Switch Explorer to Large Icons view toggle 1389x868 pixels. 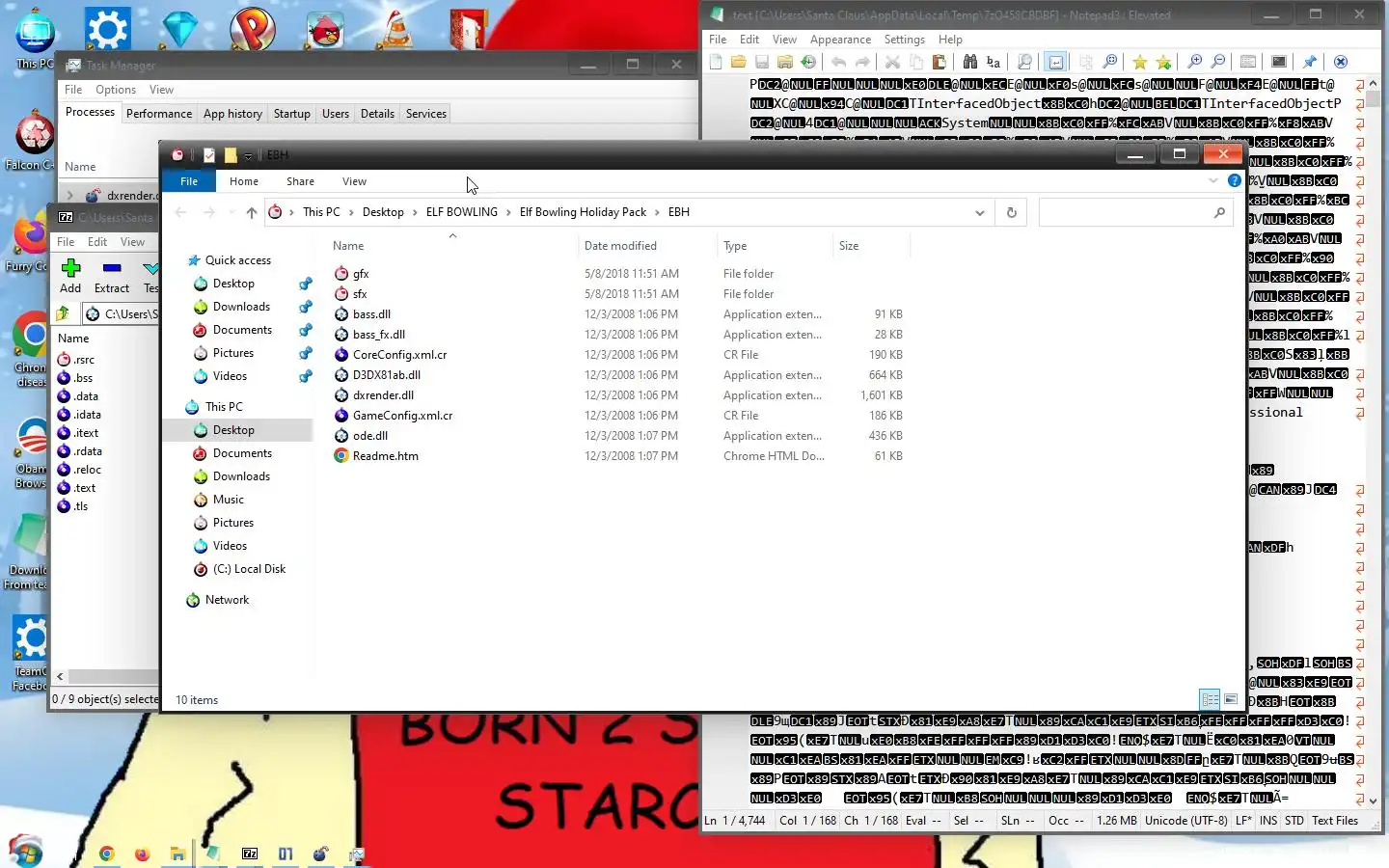click(x=1231, y=699)
